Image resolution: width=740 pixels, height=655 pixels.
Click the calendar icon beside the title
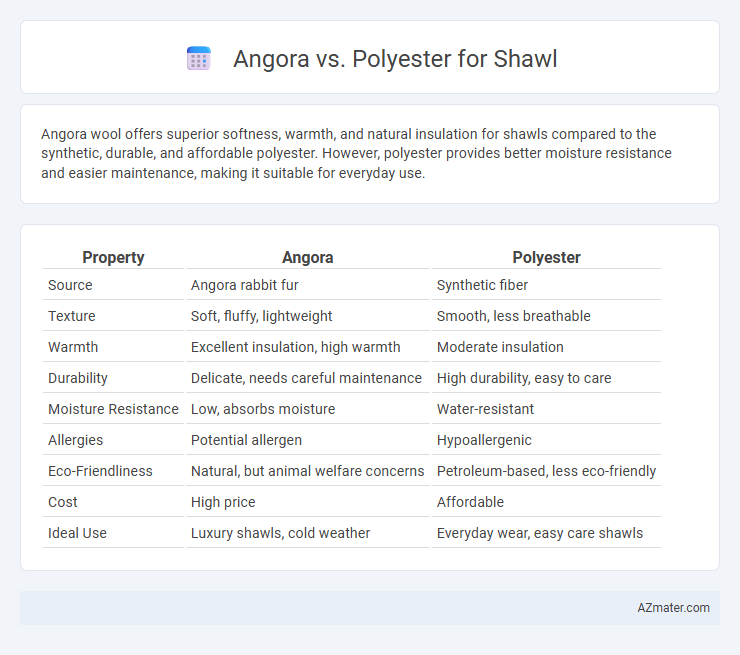[x=199, y=59]
